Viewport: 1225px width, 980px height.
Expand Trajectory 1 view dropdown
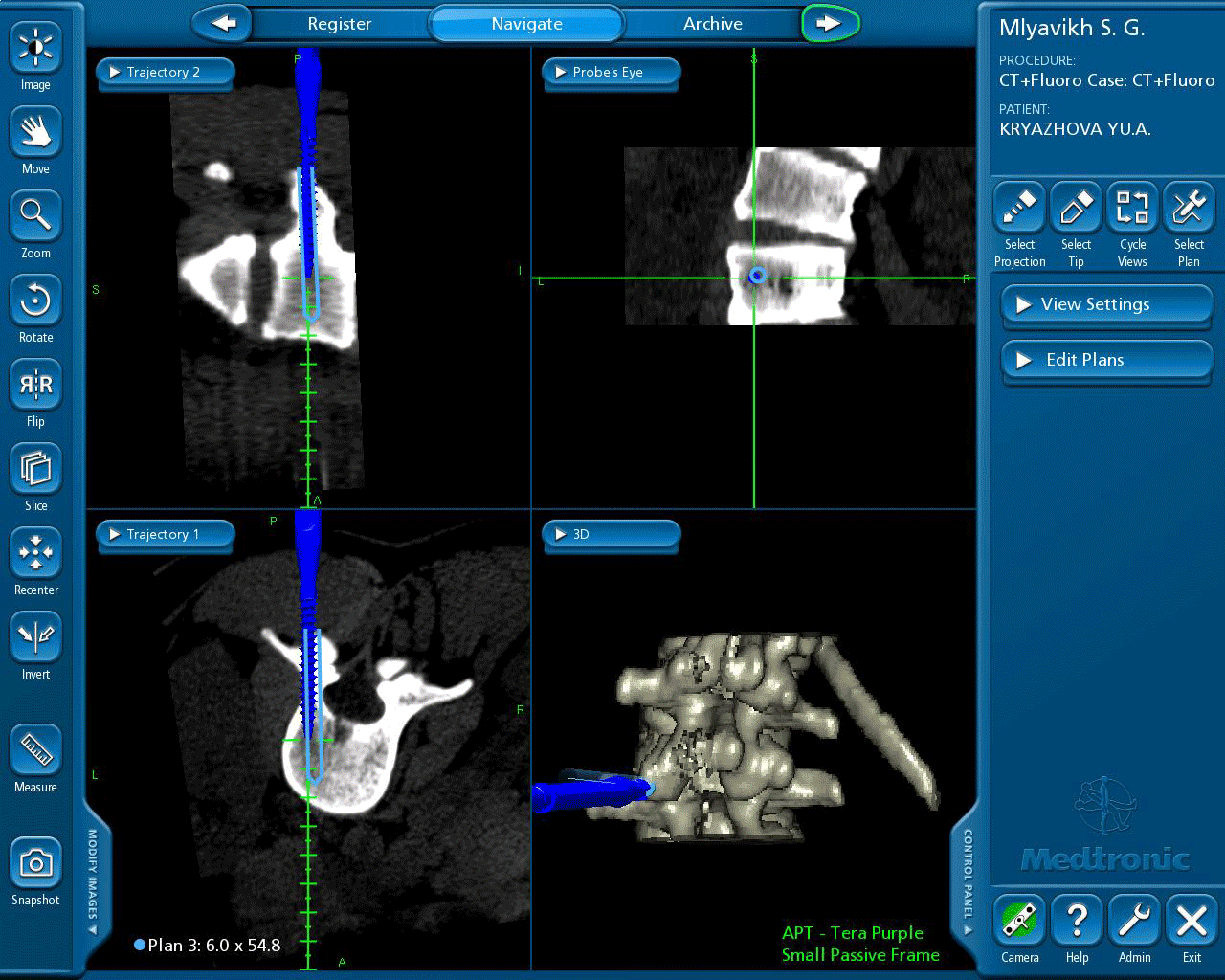point(165,534)
